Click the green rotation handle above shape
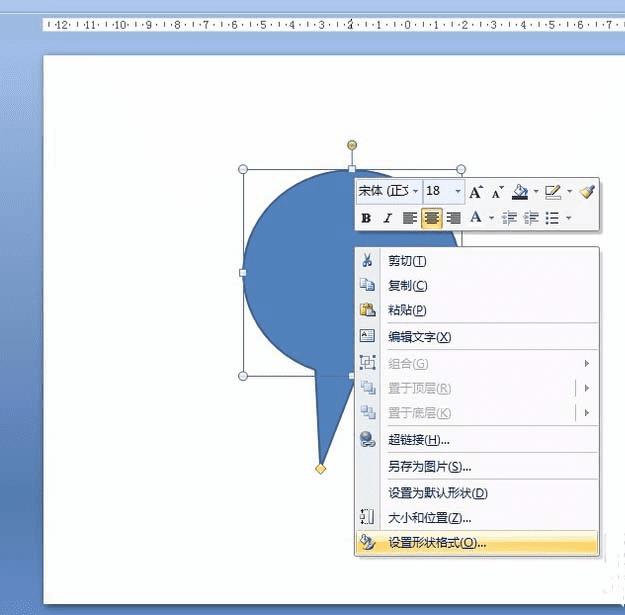The image size is (625, 615). [x=352, y=145]
